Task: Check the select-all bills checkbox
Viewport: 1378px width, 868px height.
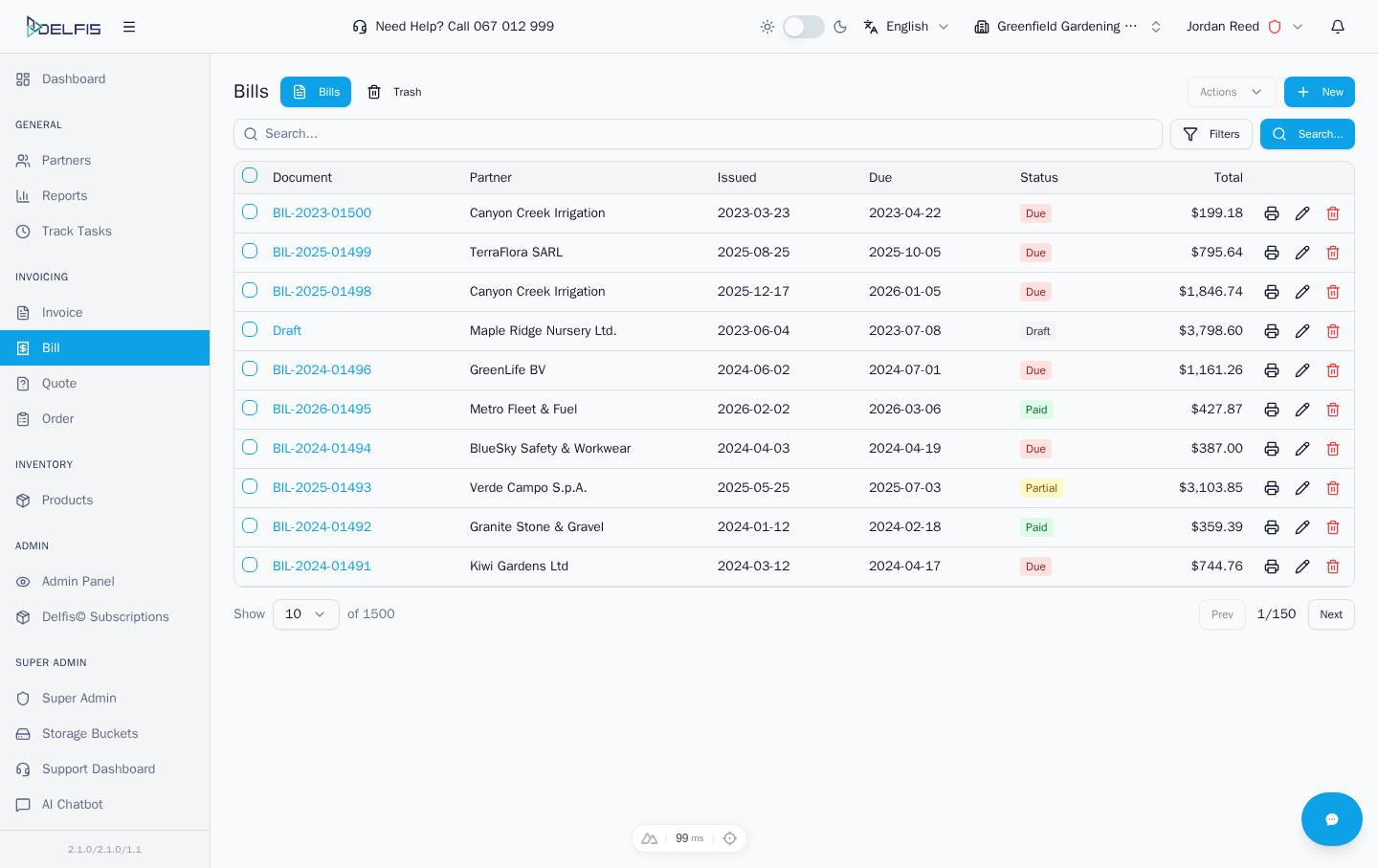Action: click(x=250, y=176)
